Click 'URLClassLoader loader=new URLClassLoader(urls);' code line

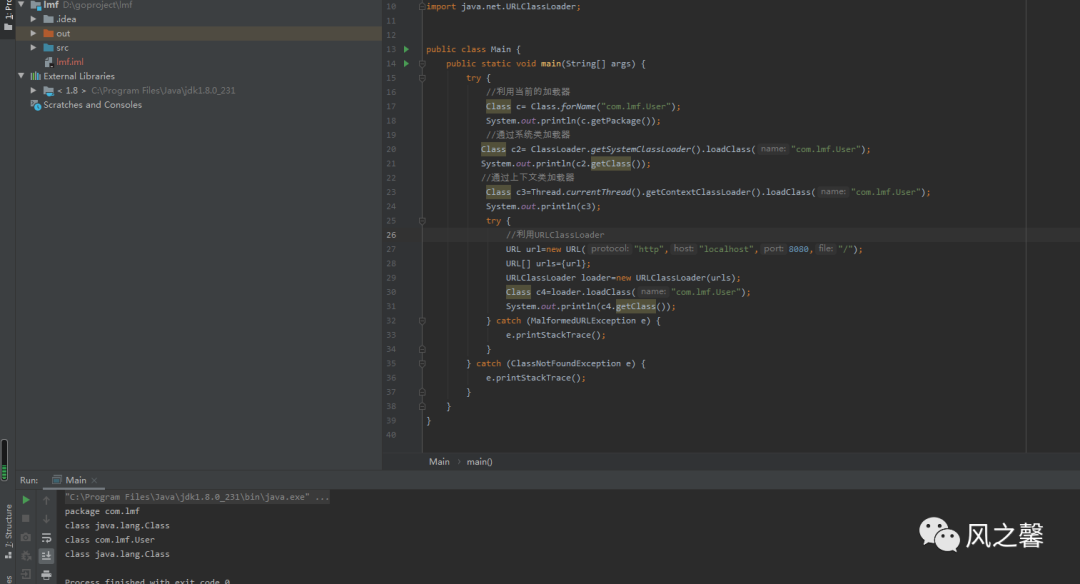tap(623, 278)
